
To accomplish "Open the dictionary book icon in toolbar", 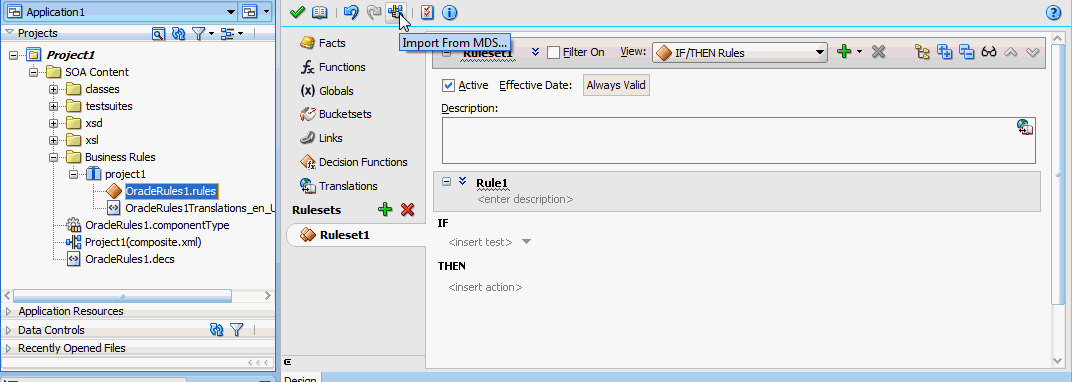I will click(x=320, y=12).
